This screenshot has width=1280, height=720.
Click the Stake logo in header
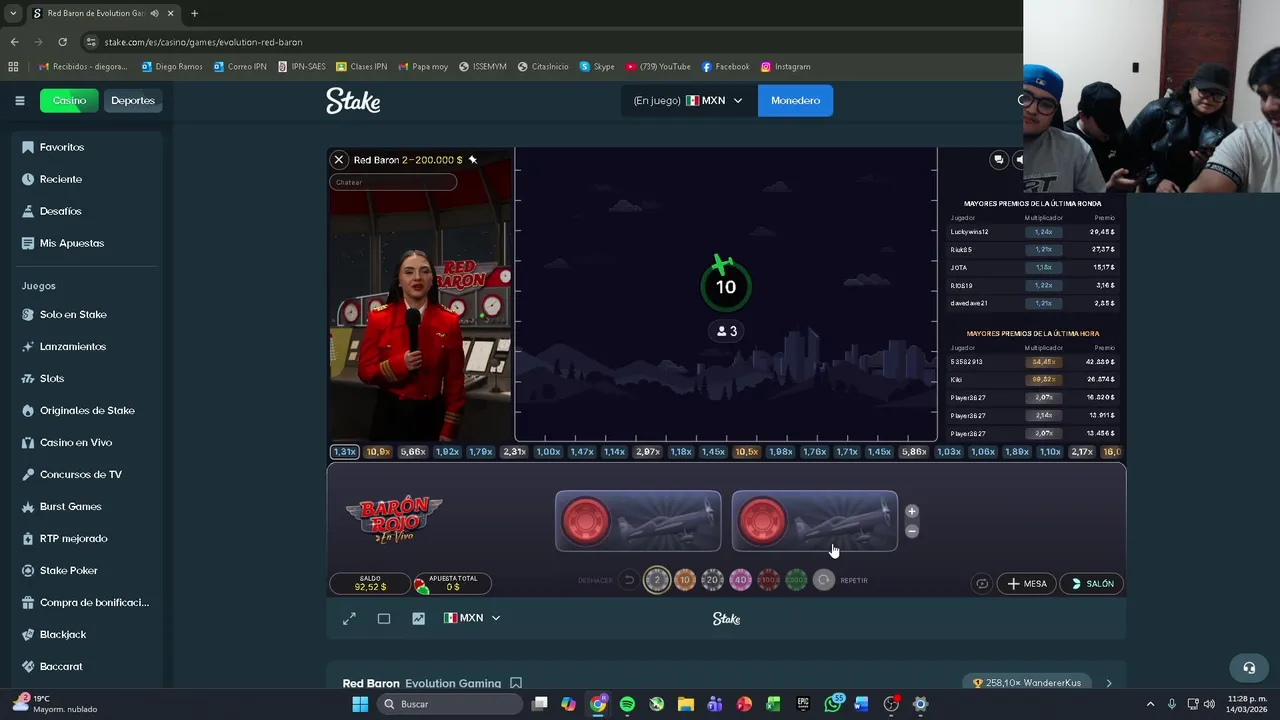click(353, 101)
